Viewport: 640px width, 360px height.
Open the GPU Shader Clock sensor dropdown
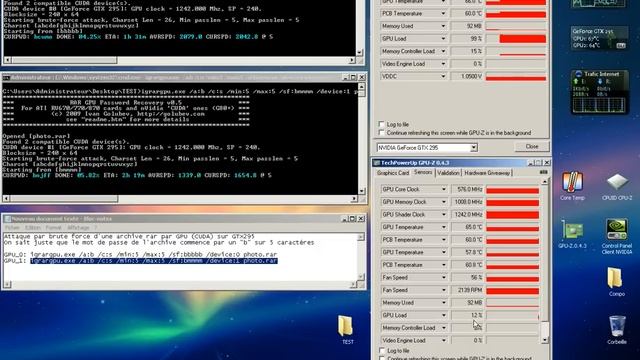444,215
